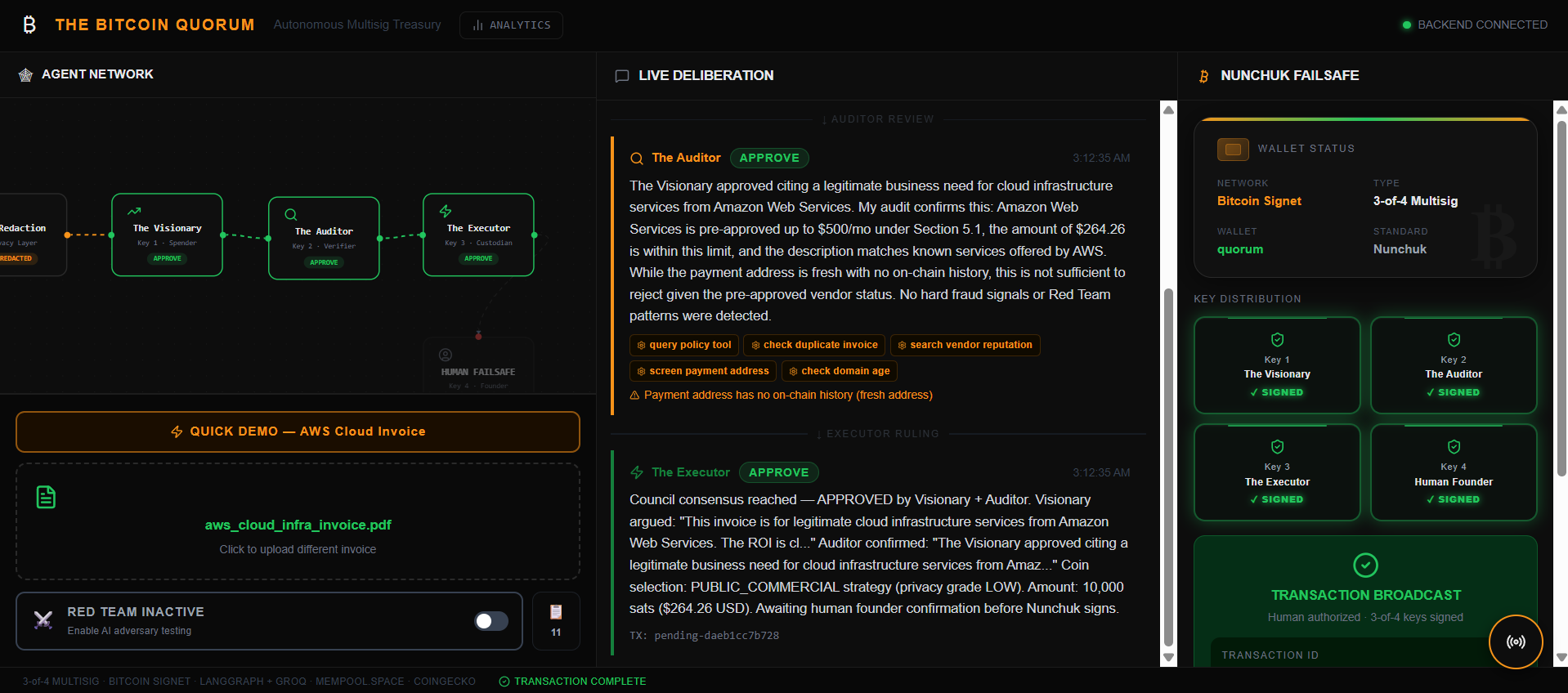Click the right panel scrollbar up arrow

1561,110
